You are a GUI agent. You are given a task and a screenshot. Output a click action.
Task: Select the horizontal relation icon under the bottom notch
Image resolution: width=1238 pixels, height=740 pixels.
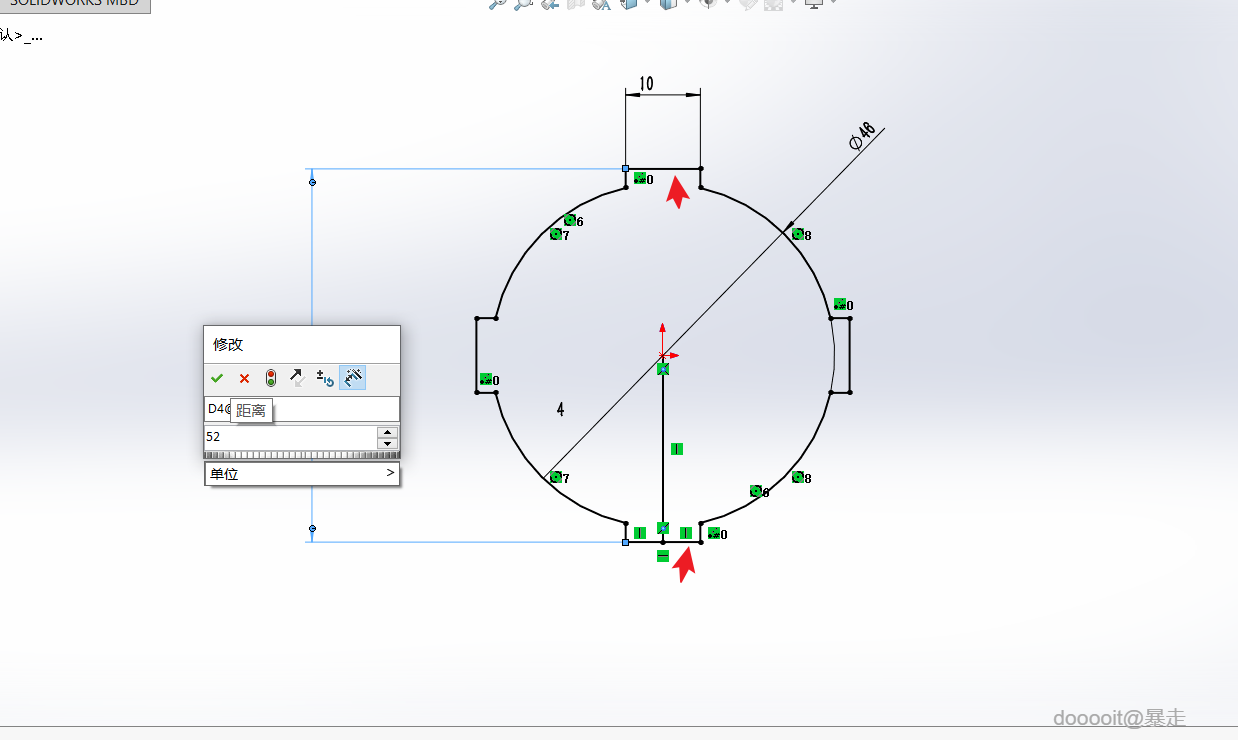663,556
